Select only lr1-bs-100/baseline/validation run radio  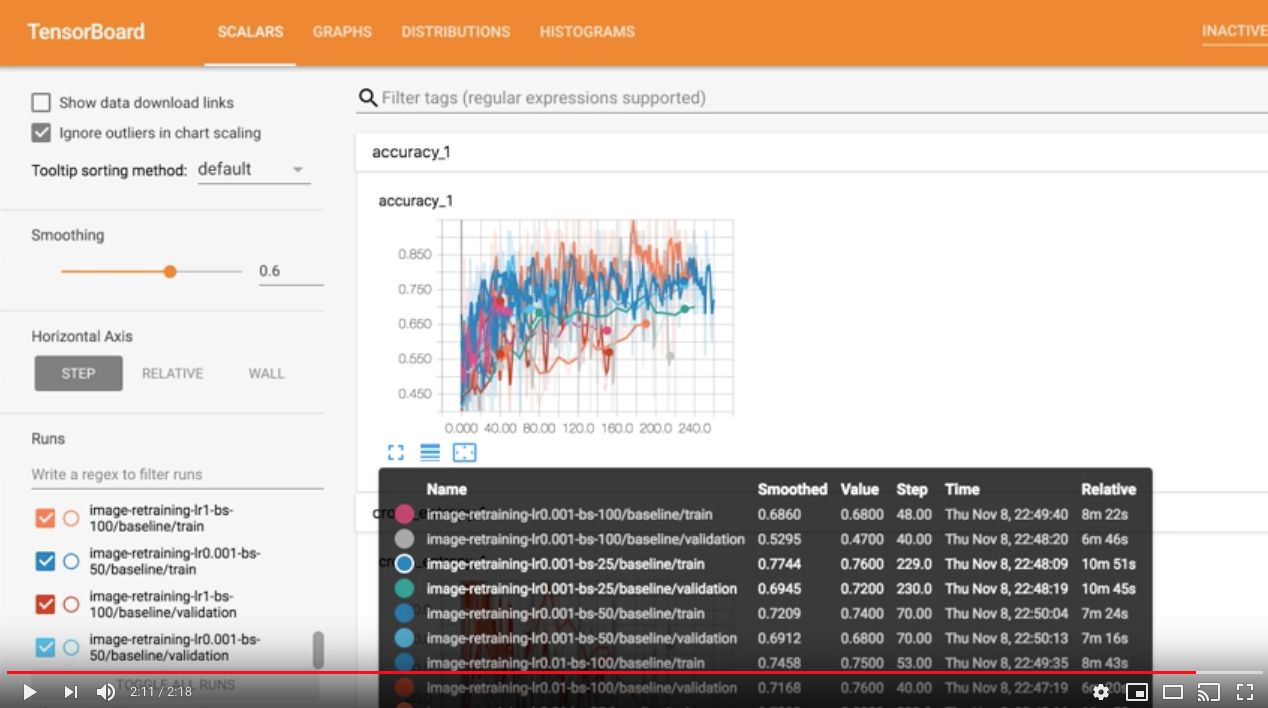pyautogui.click(x=71, y=604)
